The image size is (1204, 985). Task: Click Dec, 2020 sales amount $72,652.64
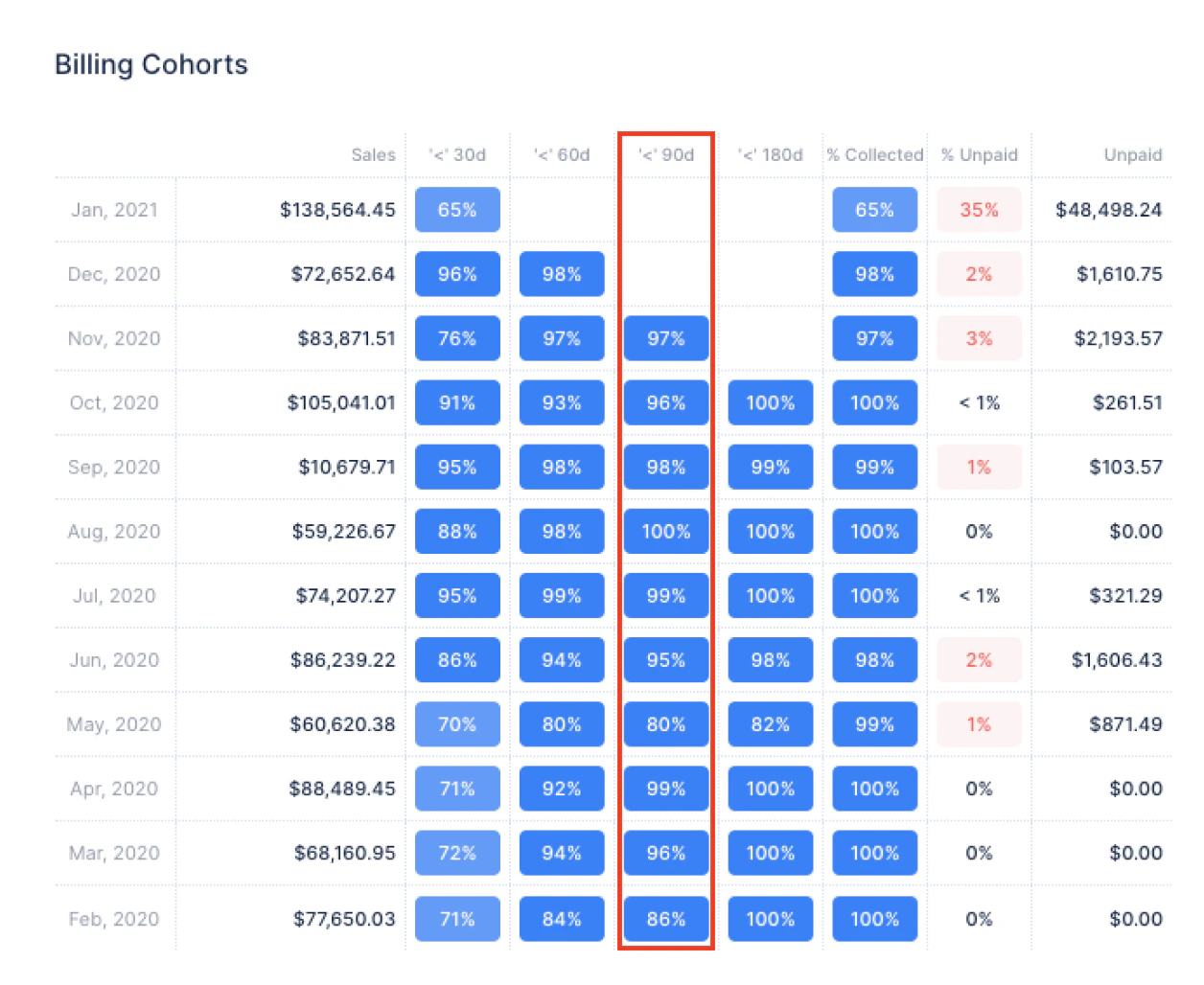(x=343, y=274)
